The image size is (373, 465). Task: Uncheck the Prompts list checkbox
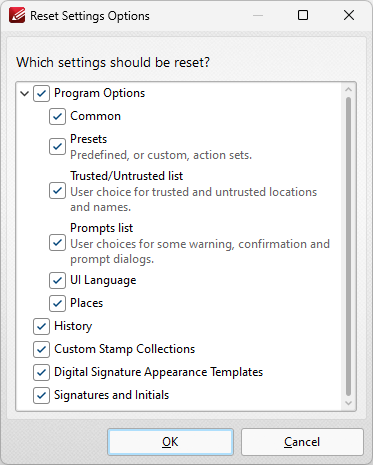[57, 243]
